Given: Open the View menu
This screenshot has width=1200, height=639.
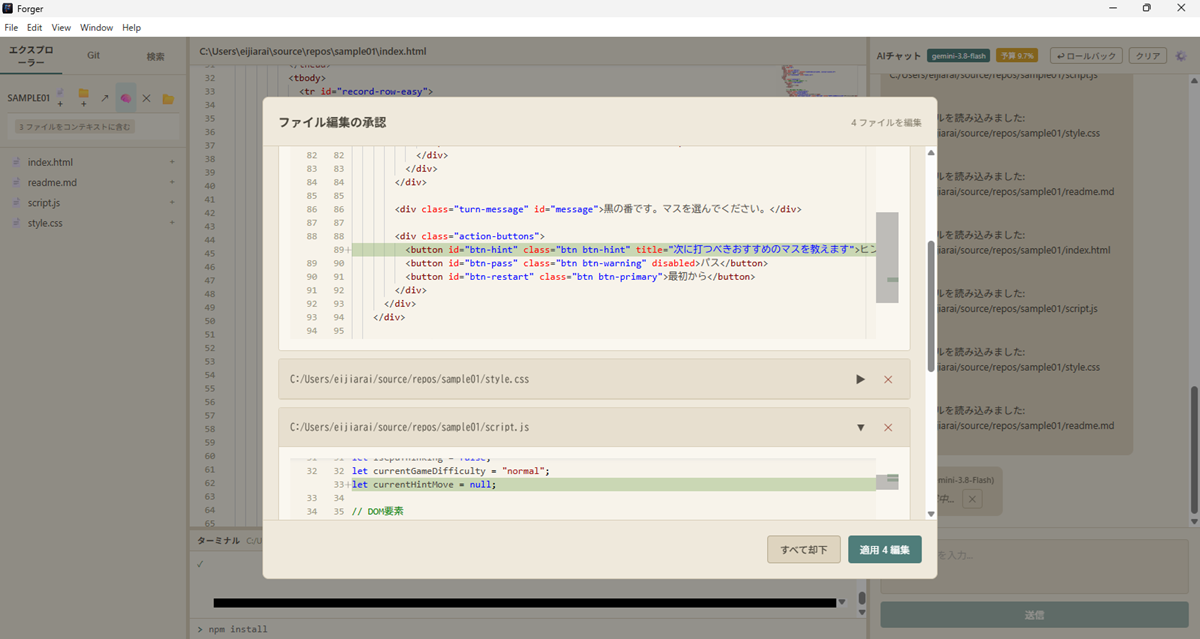Looking at the screenshot, I should click(61, 28).
